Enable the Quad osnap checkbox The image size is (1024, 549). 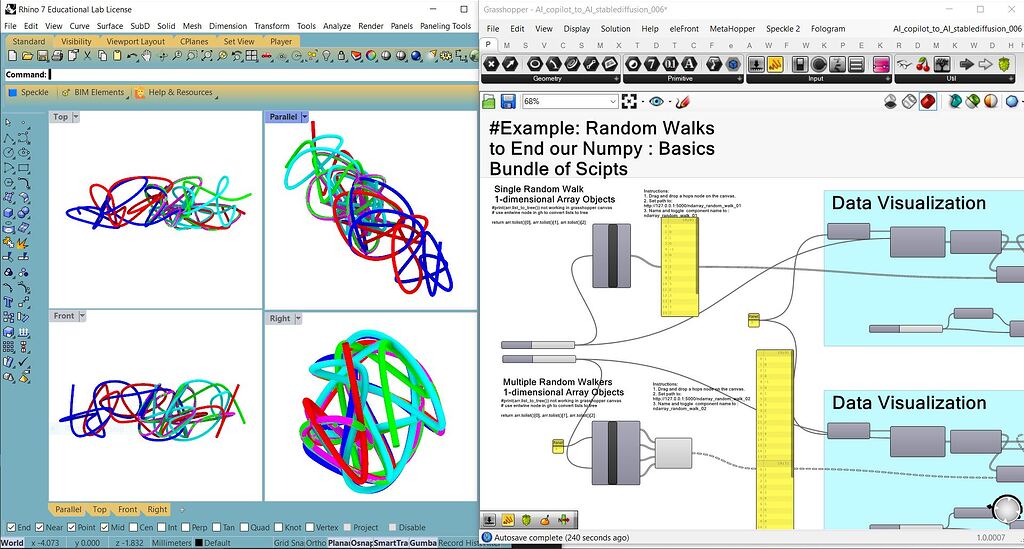tap(244, 527)
